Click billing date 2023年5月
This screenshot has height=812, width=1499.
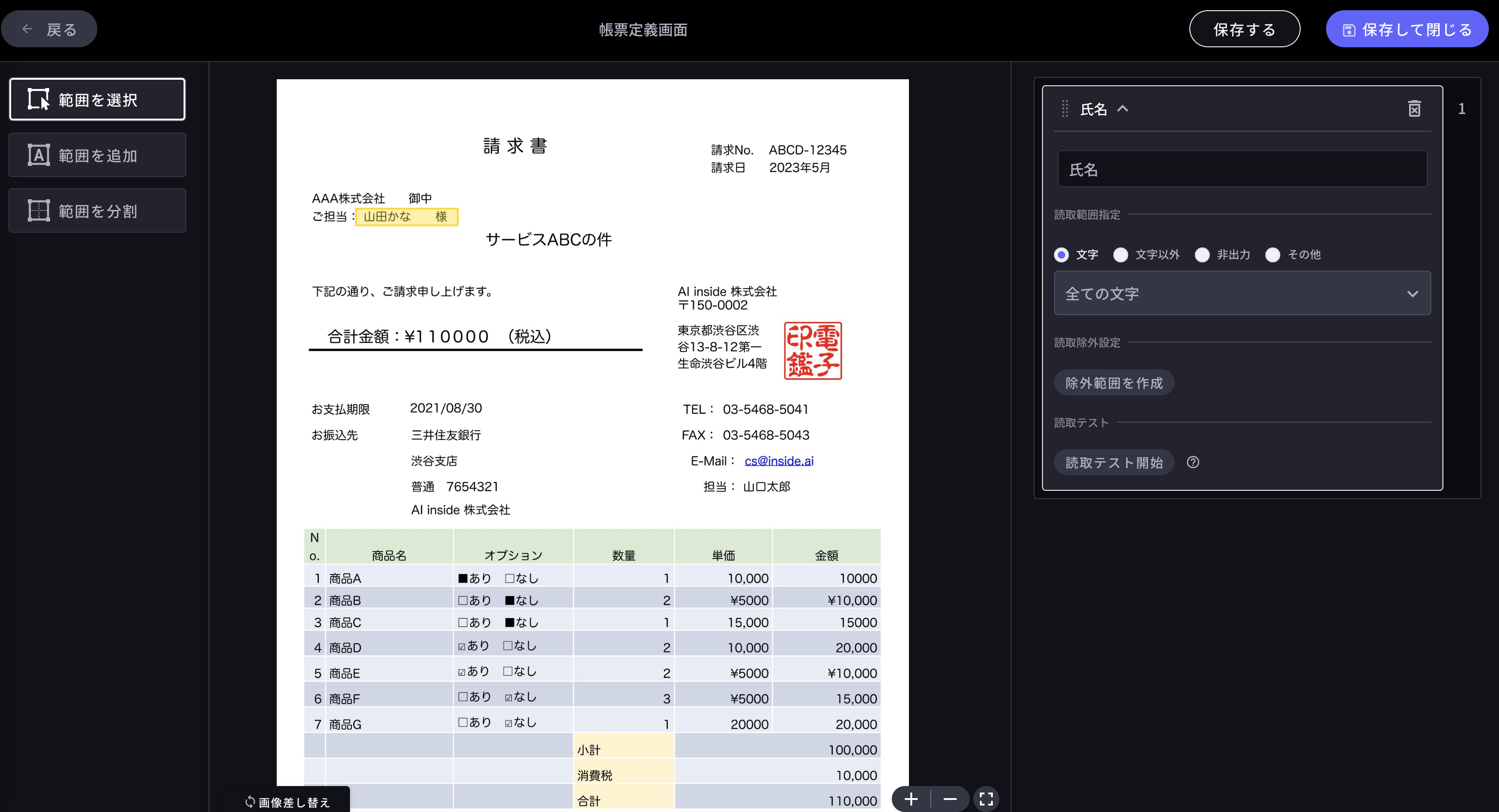tap(800, 167)
